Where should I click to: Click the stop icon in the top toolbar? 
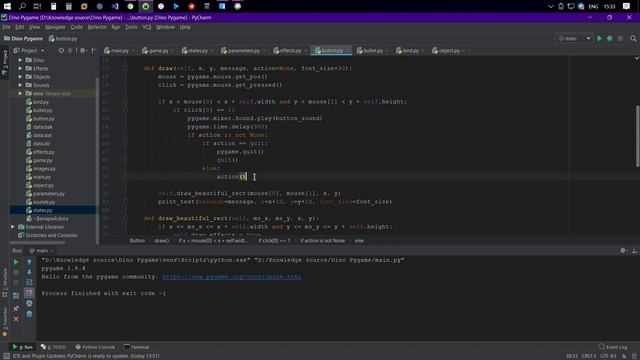[620, 38]
